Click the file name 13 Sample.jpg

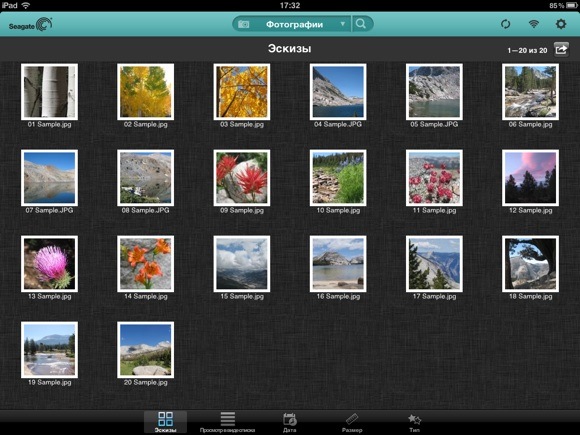tap(50, 296)
